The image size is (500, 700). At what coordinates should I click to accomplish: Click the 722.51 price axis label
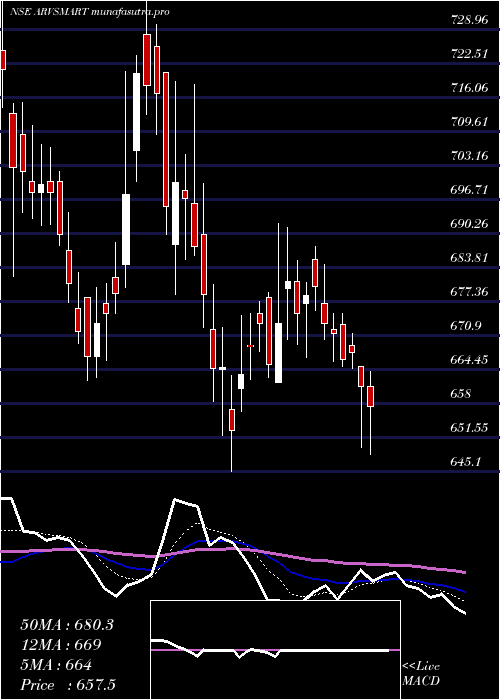(468, 54)
